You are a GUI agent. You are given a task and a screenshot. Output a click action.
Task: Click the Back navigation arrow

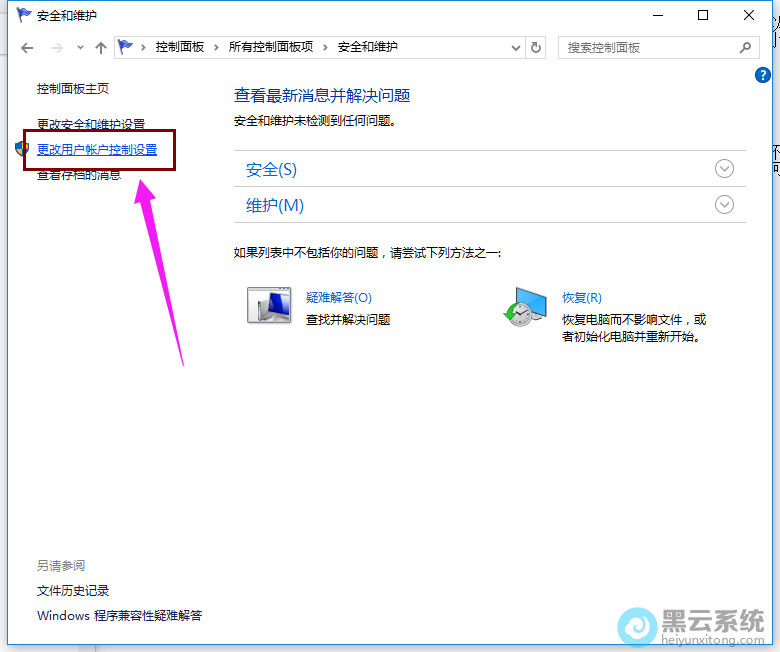point(28,48)
